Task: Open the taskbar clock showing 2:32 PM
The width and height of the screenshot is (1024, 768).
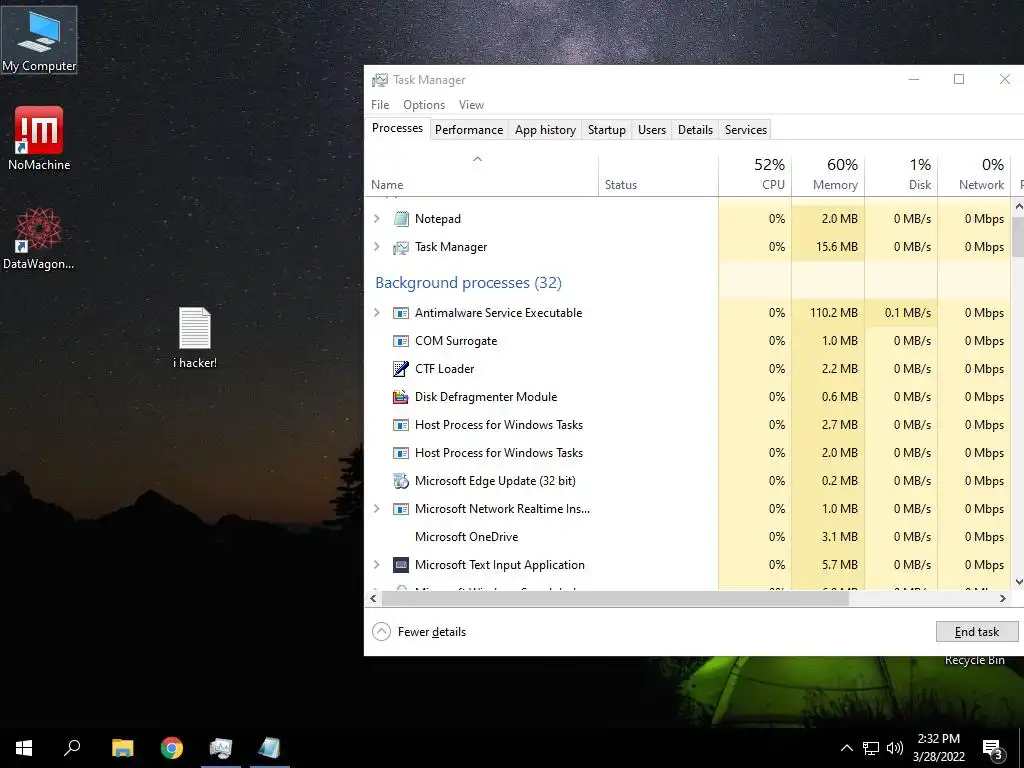Action: coord(938,748)
